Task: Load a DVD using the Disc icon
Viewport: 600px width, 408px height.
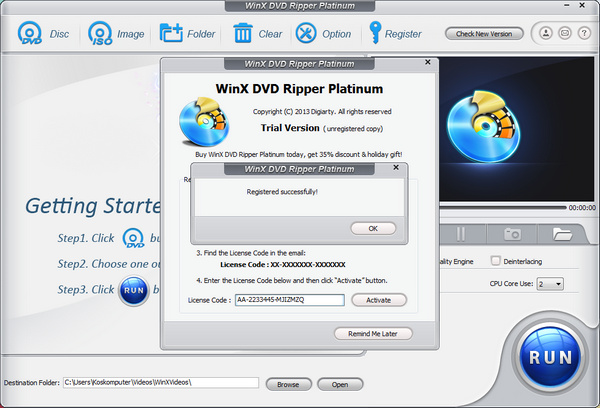Action: point(43,34)
